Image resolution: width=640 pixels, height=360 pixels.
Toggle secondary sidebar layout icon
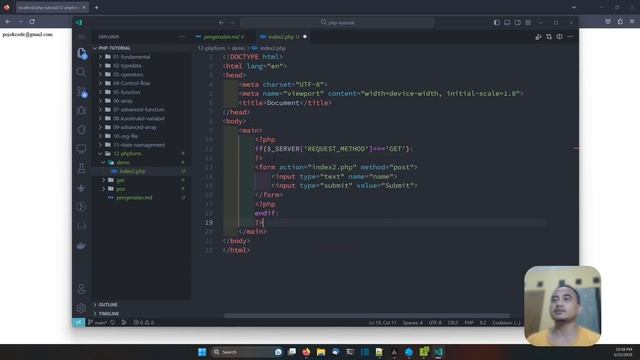coord(518,22)
